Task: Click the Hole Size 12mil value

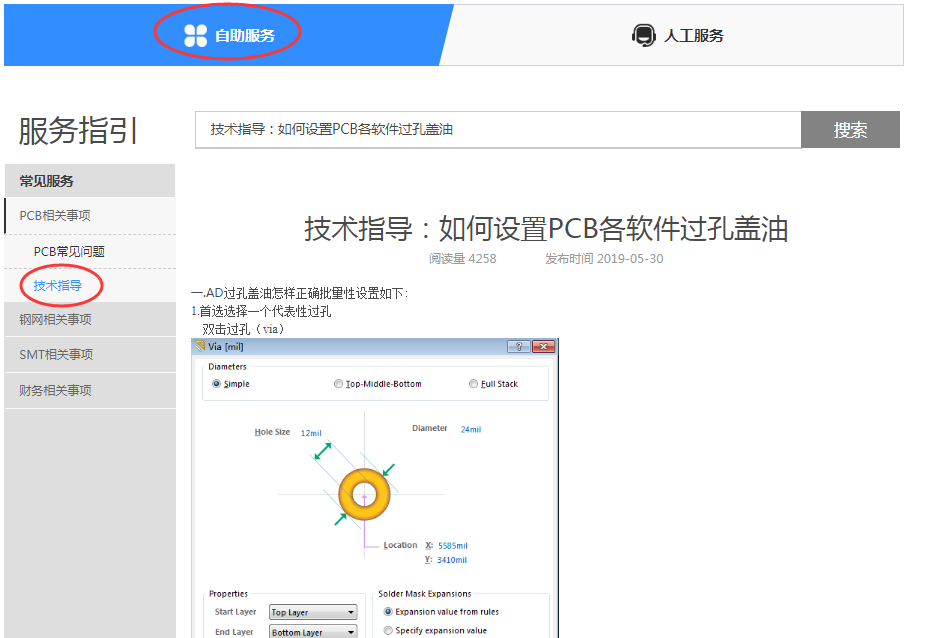Action: 311,433
